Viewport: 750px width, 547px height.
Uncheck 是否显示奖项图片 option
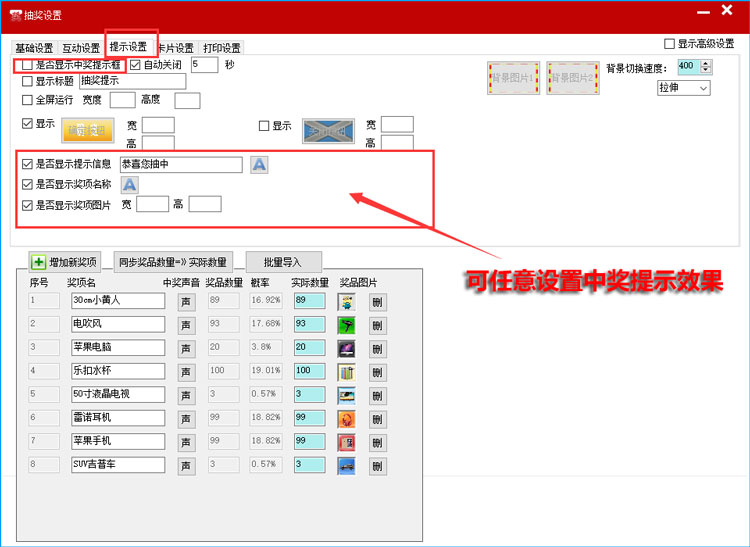click(28, 204)
